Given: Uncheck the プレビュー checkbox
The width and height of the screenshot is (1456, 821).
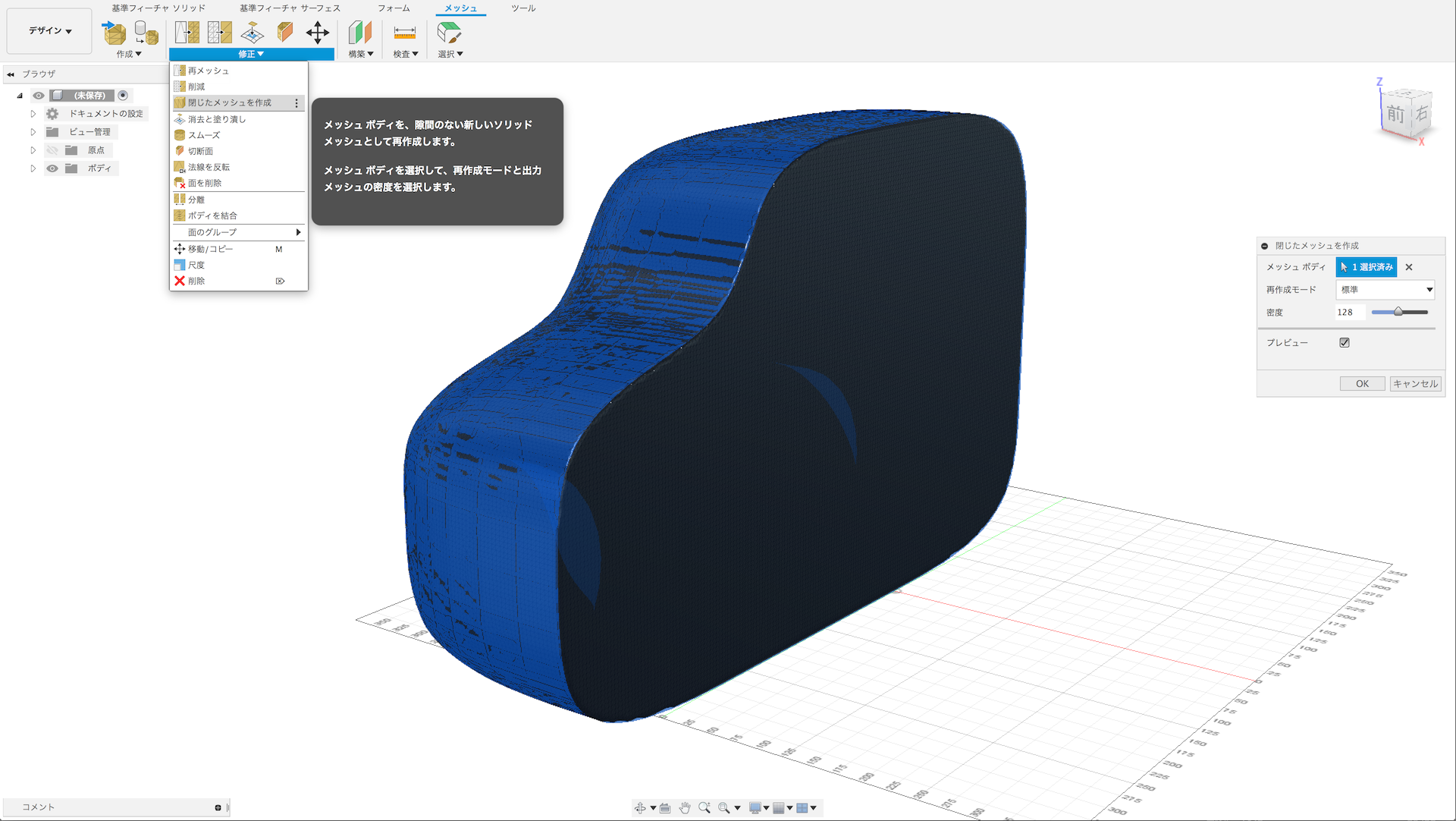Looking at the screenshot, I should [1345, 342].
